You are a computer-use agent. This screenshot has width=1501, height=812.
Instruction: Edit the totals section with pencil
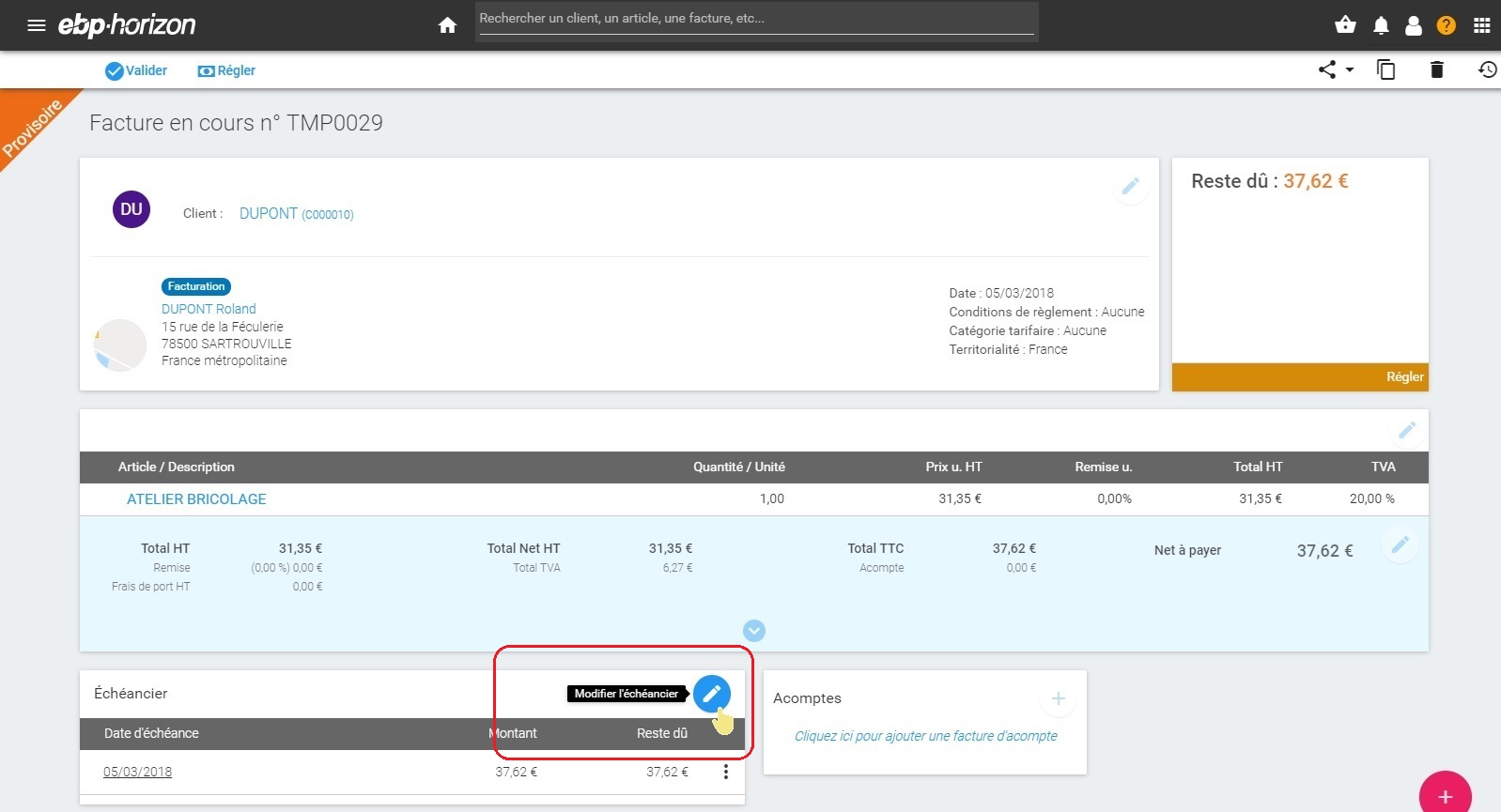1400,544
